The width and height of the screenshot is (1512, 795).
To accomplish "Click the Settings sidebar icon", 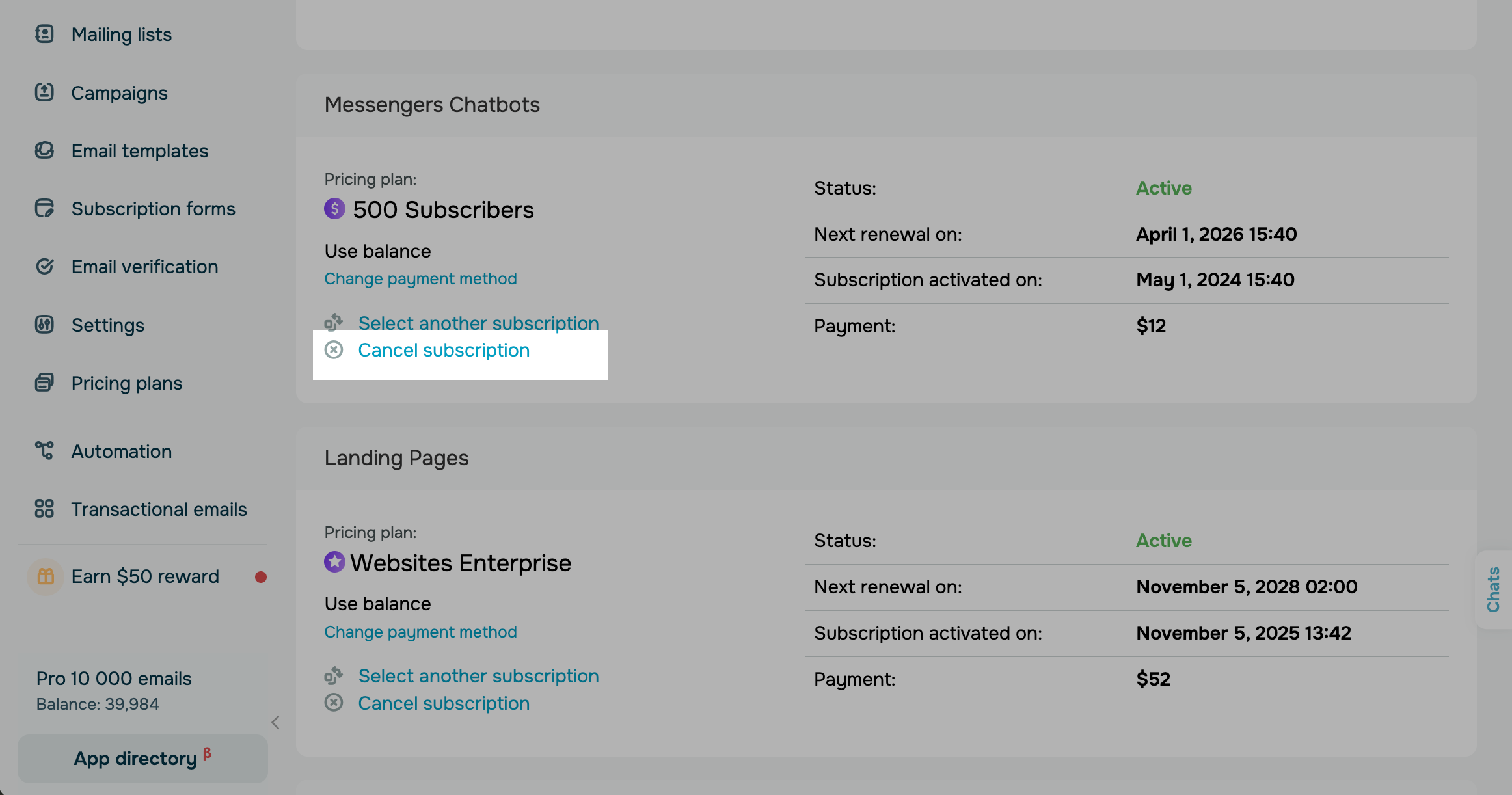I will point(44,325).
